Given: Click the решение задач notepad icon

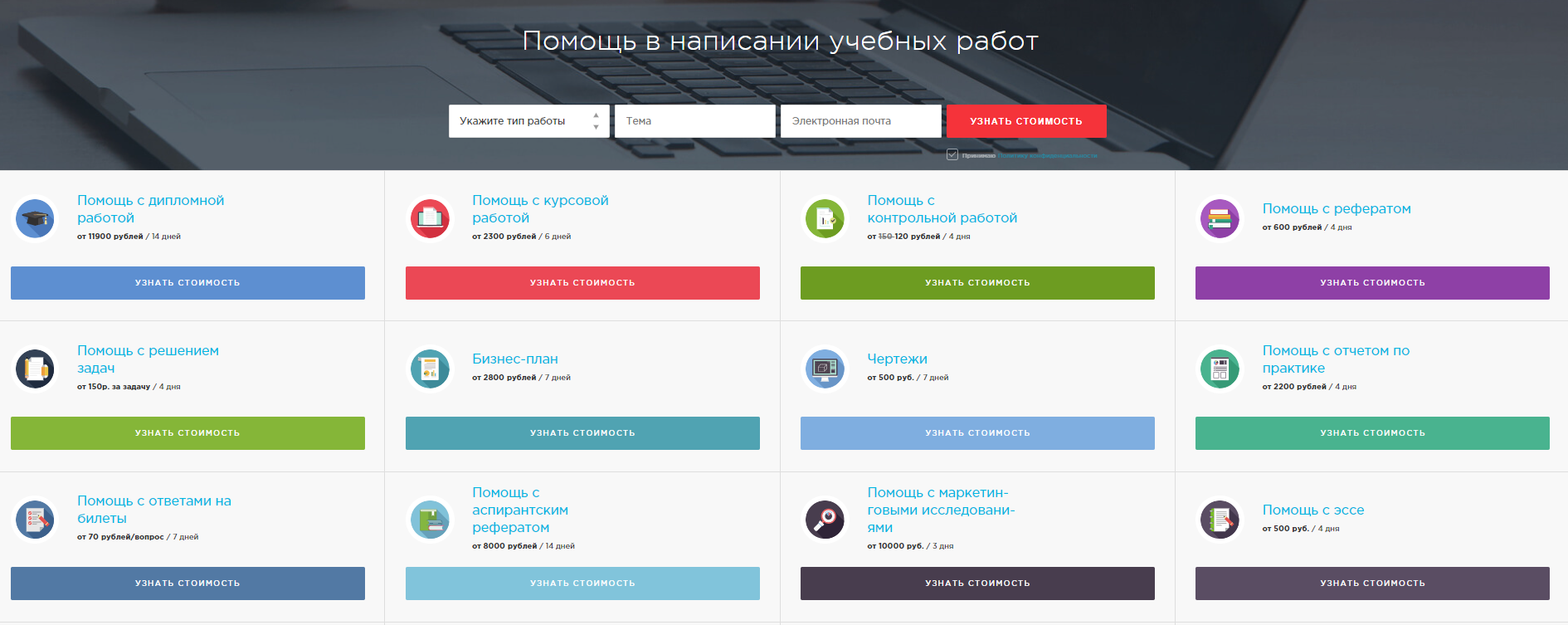Looking at the screenshot, I should pos(35,369).
